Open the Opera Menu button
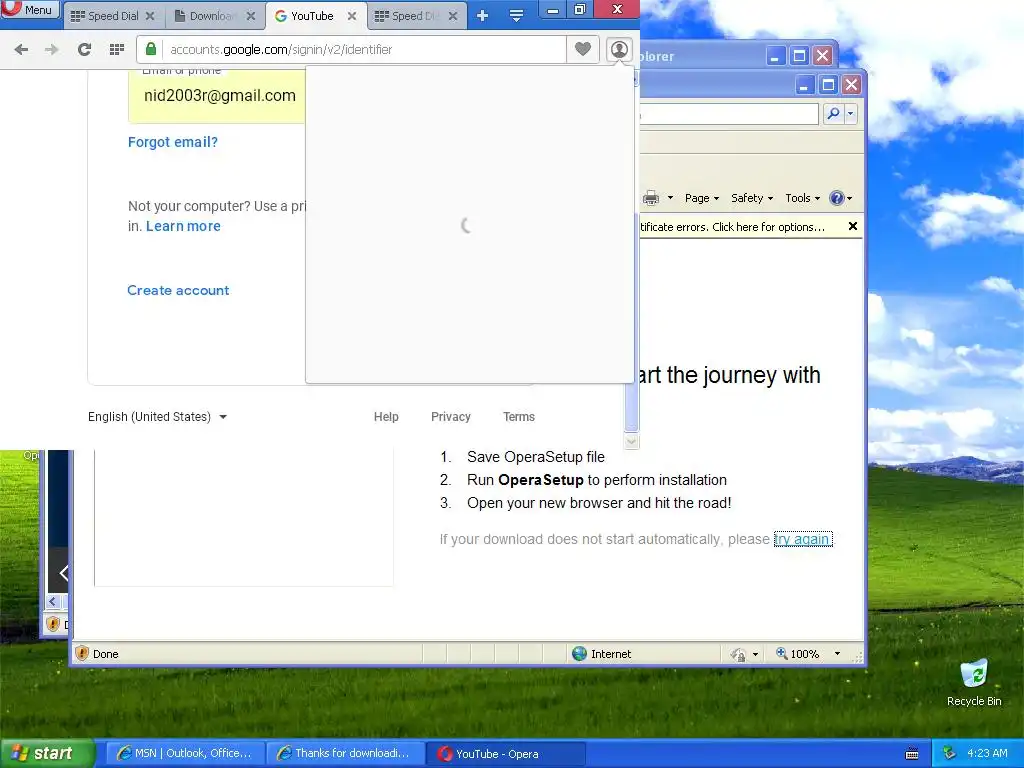 click(x=30, y=10)
